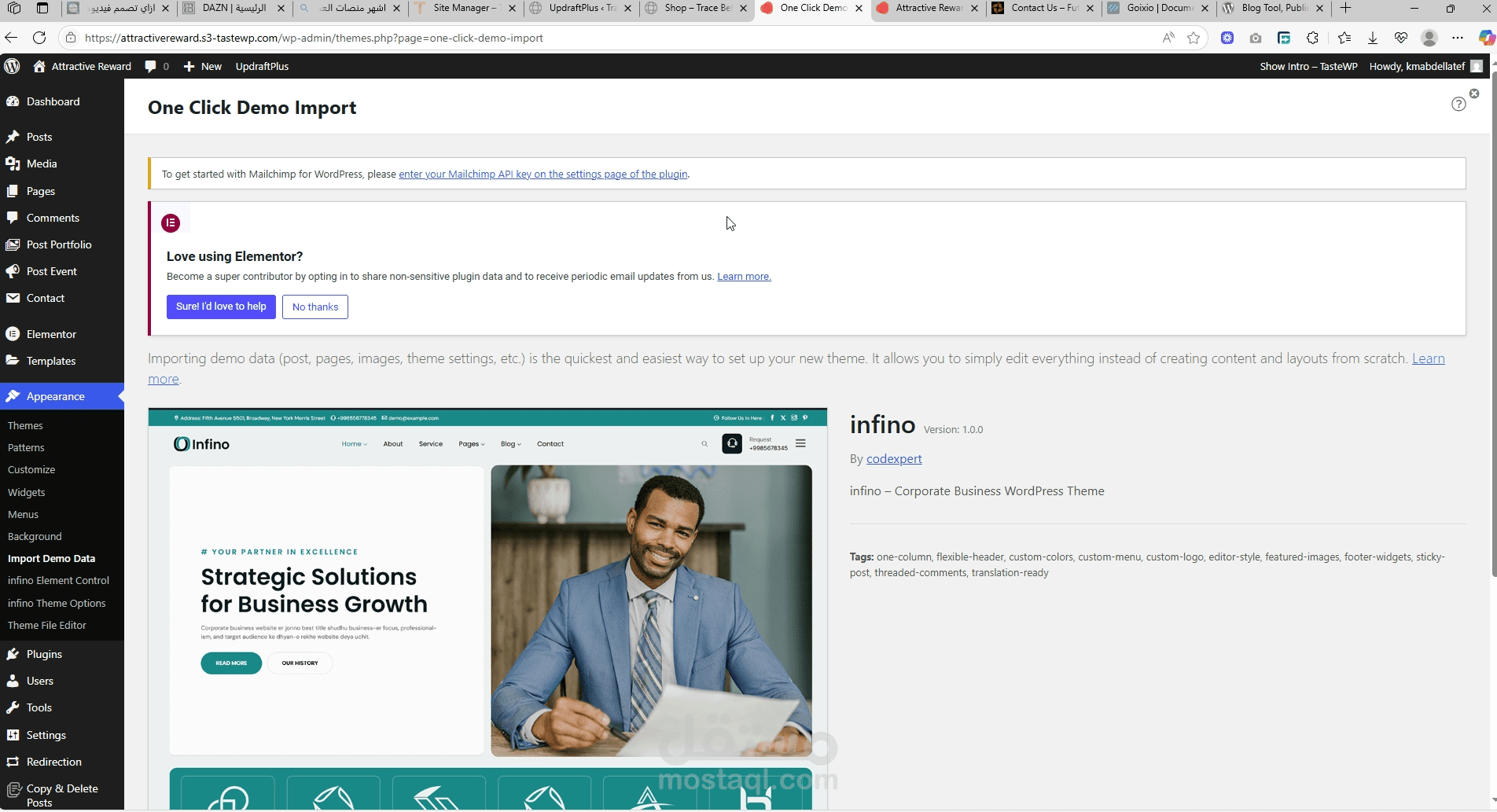Dismiss the help icon with small X
Image resolution: width=1497 pixels, height=812 pixels.
(1474, 94)
